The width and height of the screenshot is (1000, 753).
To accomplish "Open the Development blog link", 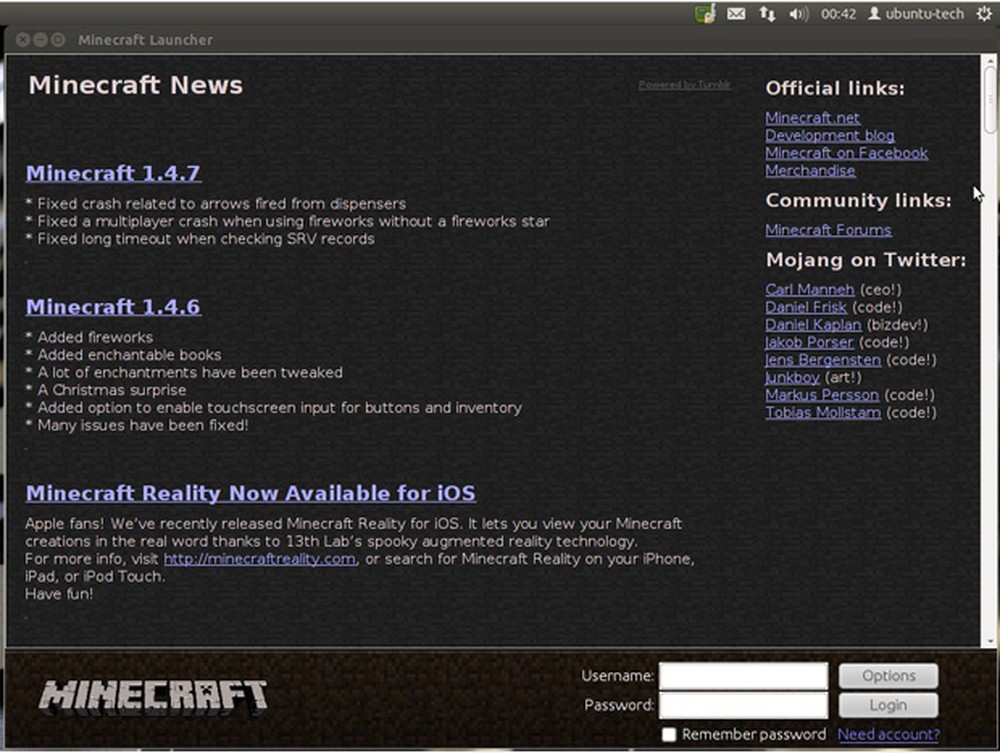I will pyautogui.click(x=830, y=136).
